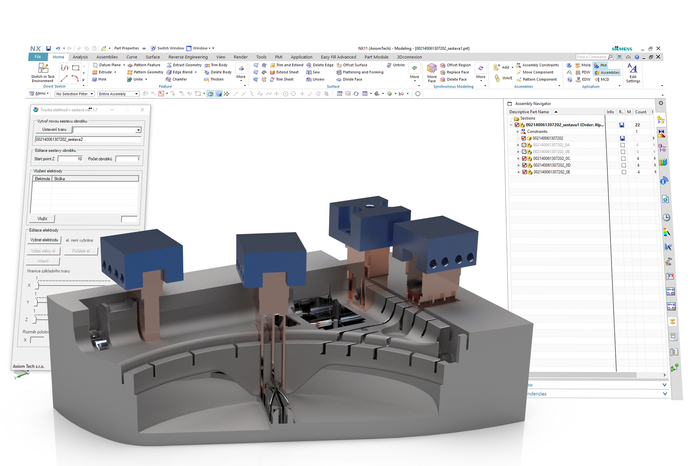The height and width of the screenshot is (466, 700).
Task: Click the Switch Window button
Action: (x=167, y=48)
